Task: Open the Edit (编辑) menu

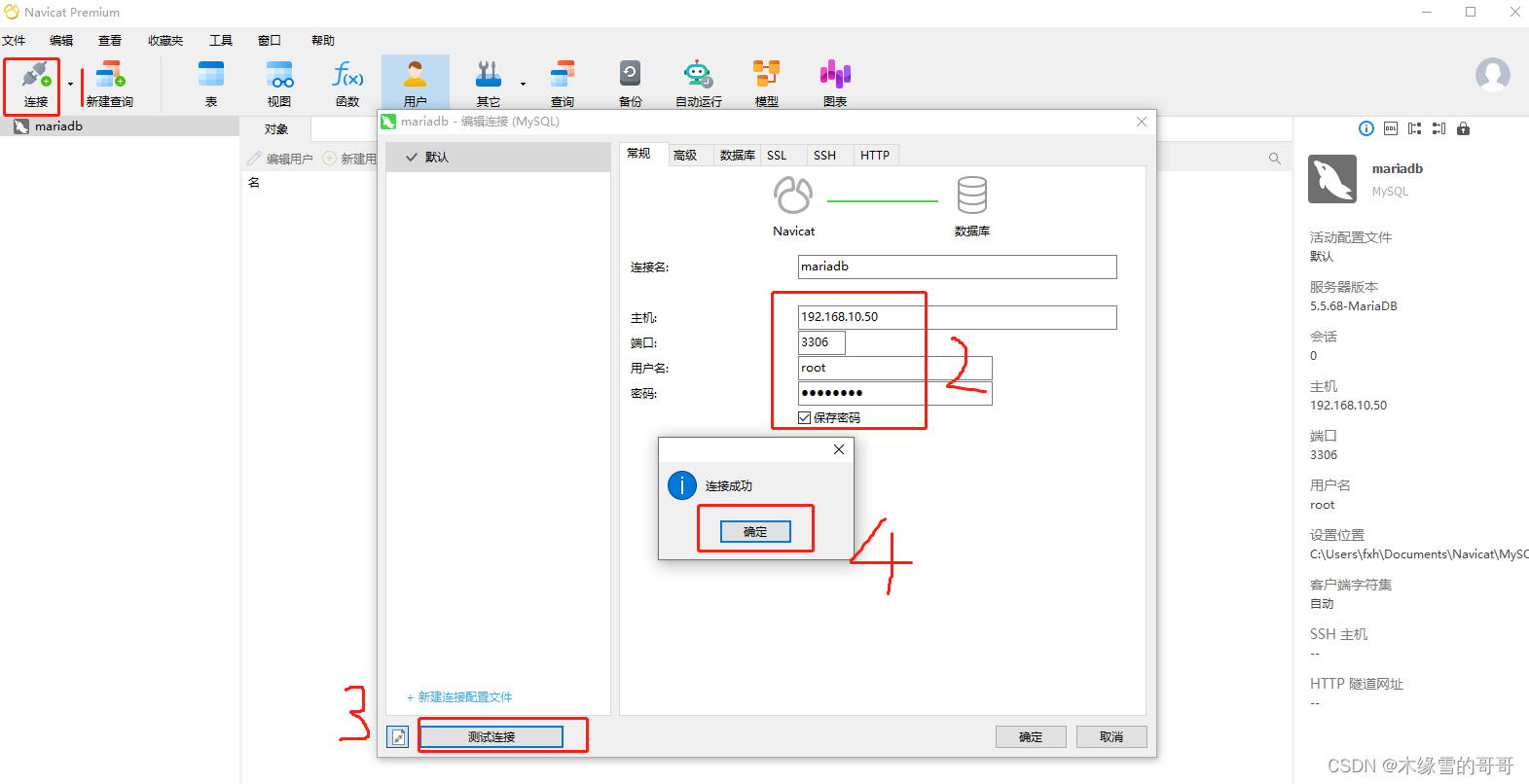Action: [x=61, y=41]
